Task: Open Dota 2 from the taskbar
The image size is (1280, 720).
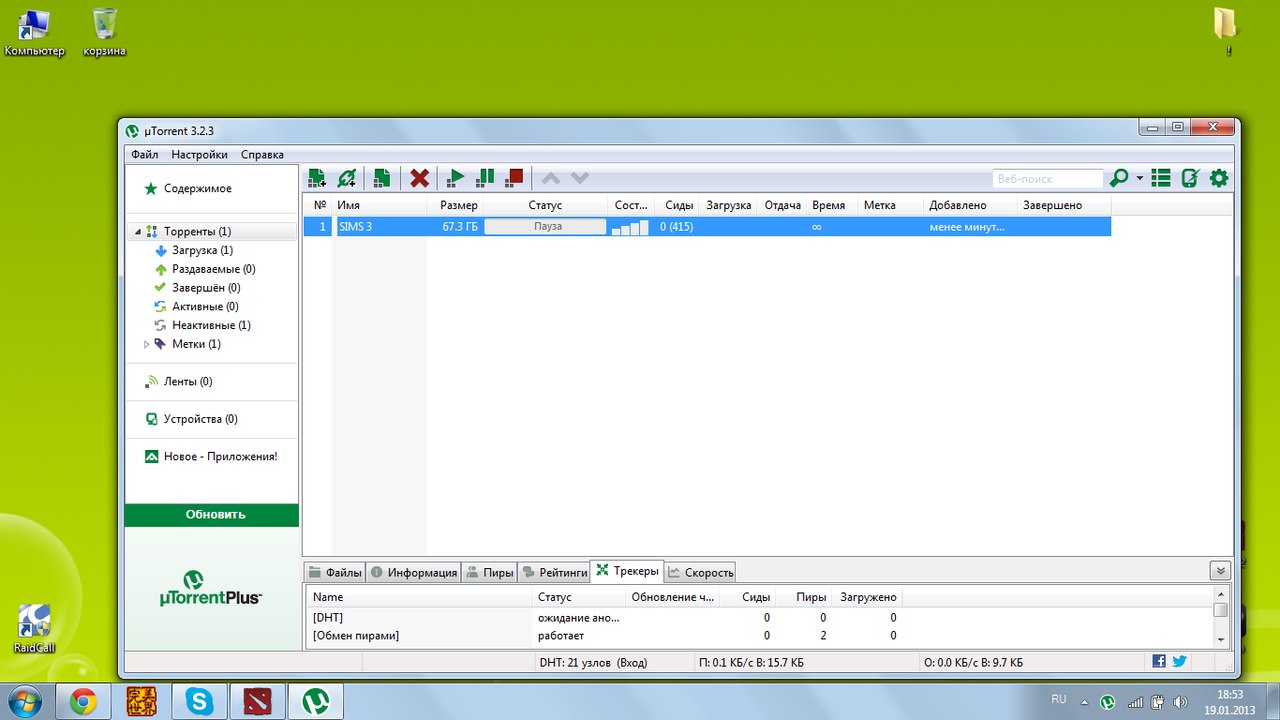Action: pos(257,702)
